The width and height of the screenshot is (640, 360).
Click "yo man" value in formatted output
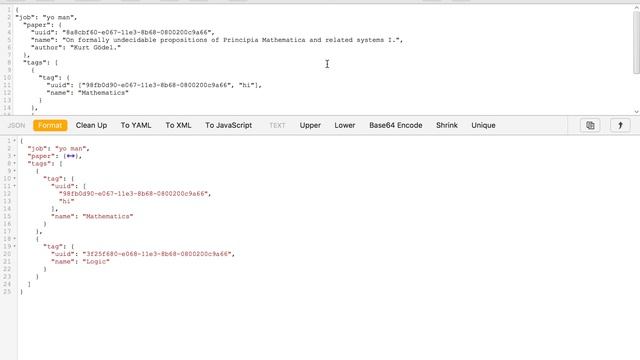coord(71,149)
